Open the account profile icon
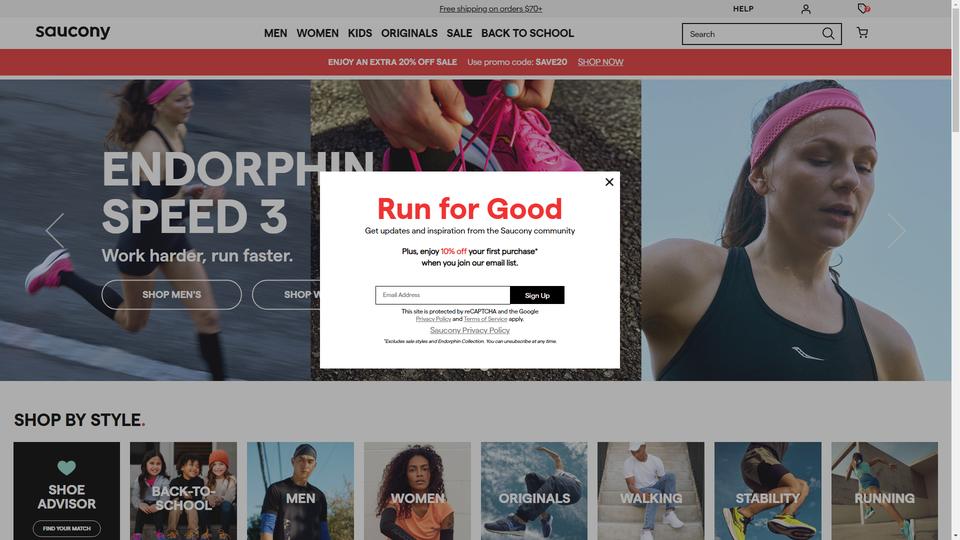The height and width of the screenshot is (540, 960). coord(806,9)
